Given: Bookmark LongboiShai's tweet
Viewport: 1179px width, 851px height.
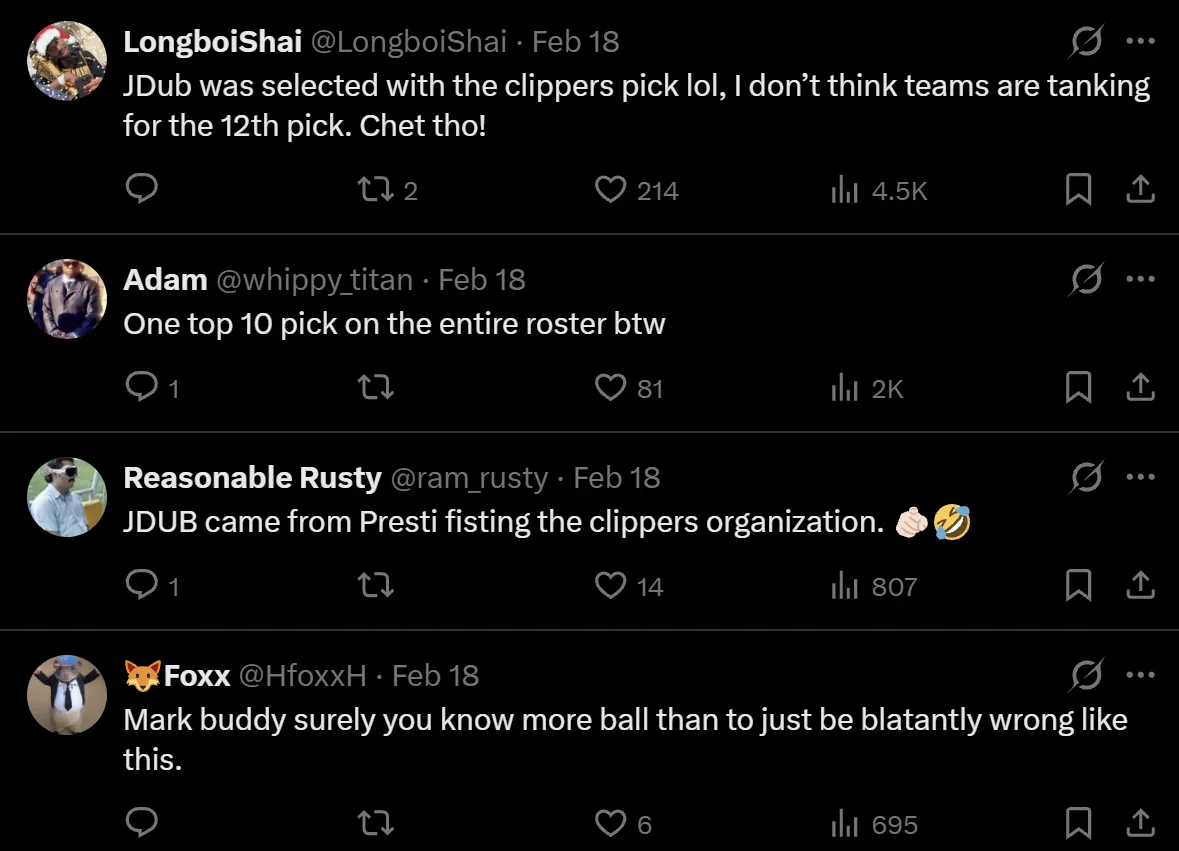Looking at the screenshot, I should [x=1078, y=189].
